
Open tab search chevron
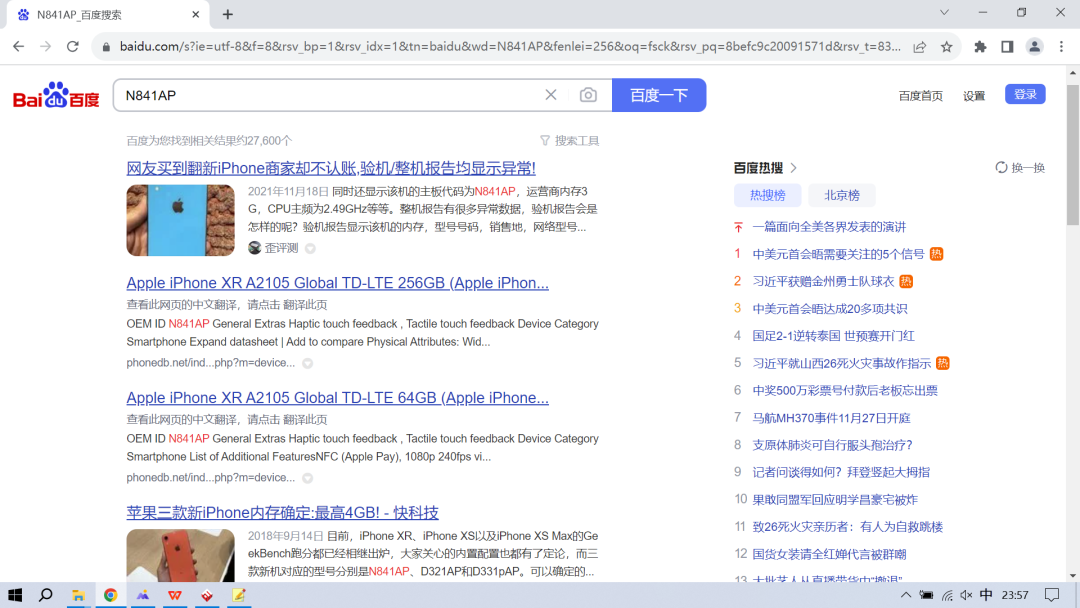tap(944, 12)
